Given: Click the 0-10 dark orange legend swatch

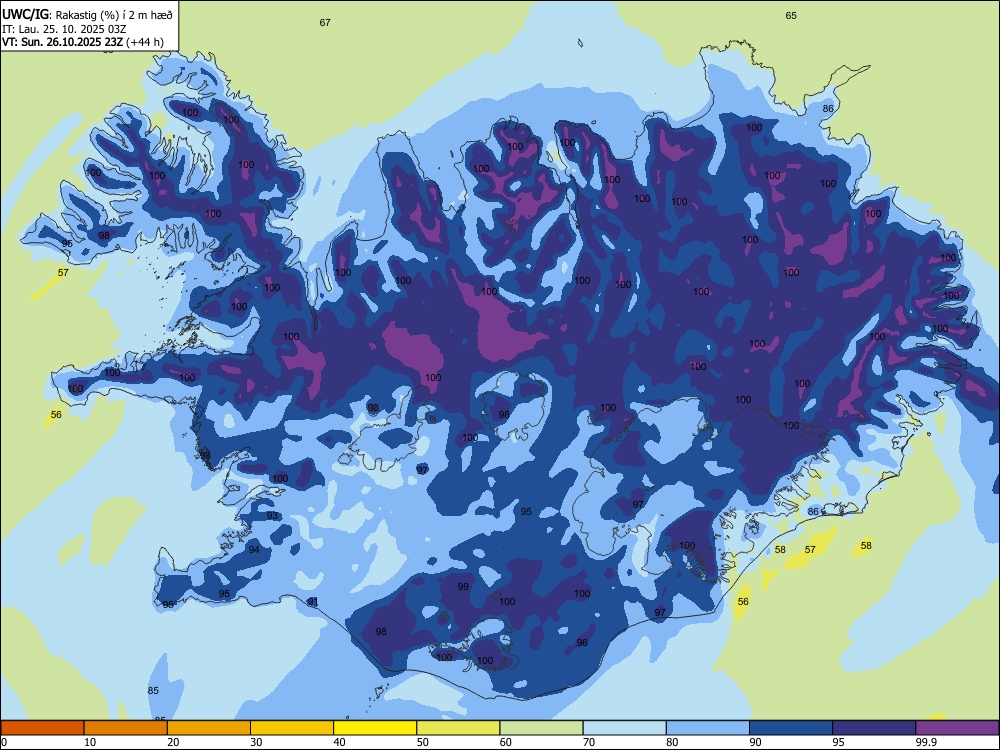Looking at the screenshot, I should click(x=43, y=728).
